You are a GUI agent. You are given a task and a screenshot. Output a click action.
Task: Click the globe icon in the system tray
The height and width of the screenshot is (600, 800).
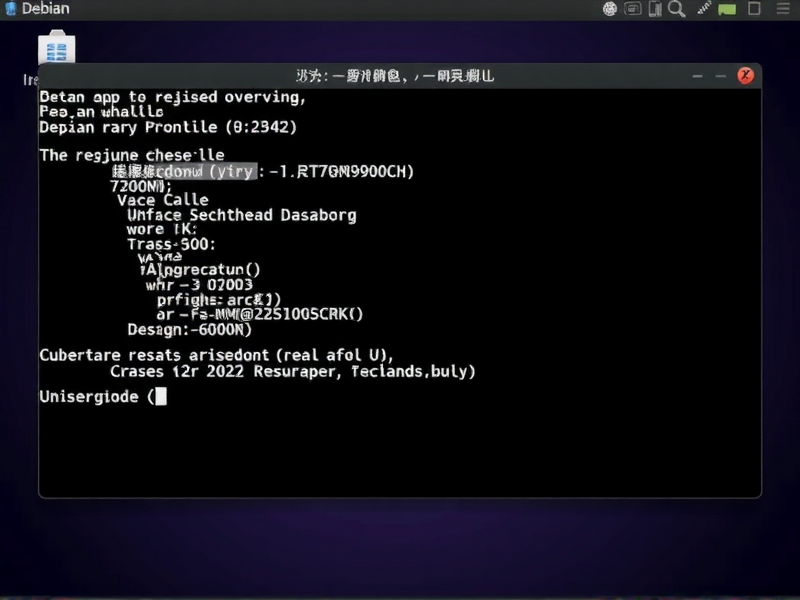click(x=611, y=8)
